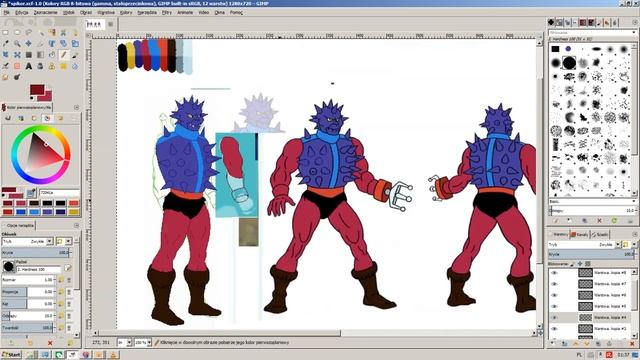Adjust Krycie opacity slider in tool options

click(36, 253)
